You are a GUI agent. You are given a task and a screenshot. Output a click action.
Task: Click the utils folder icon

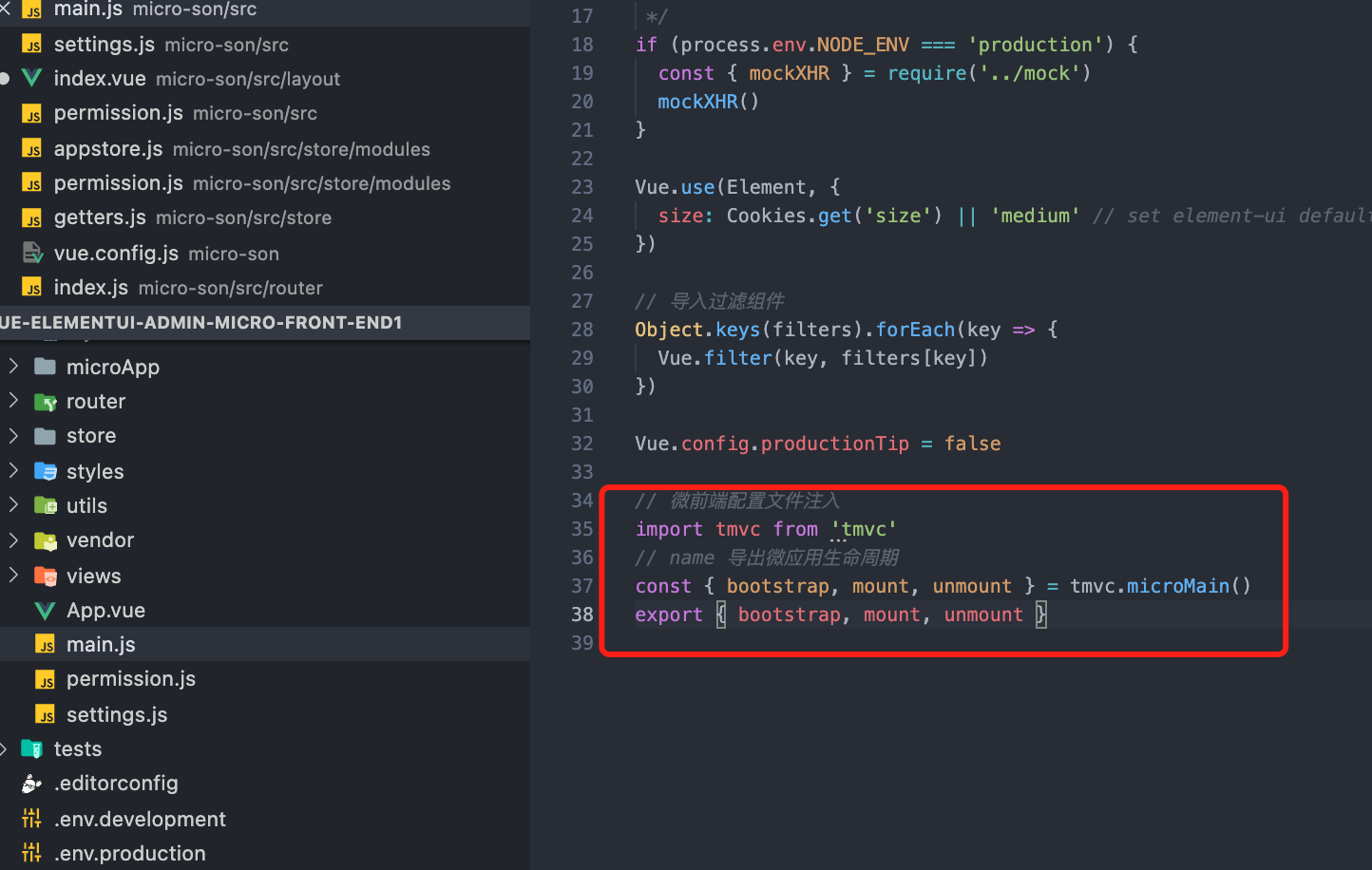tap(45, 505)
